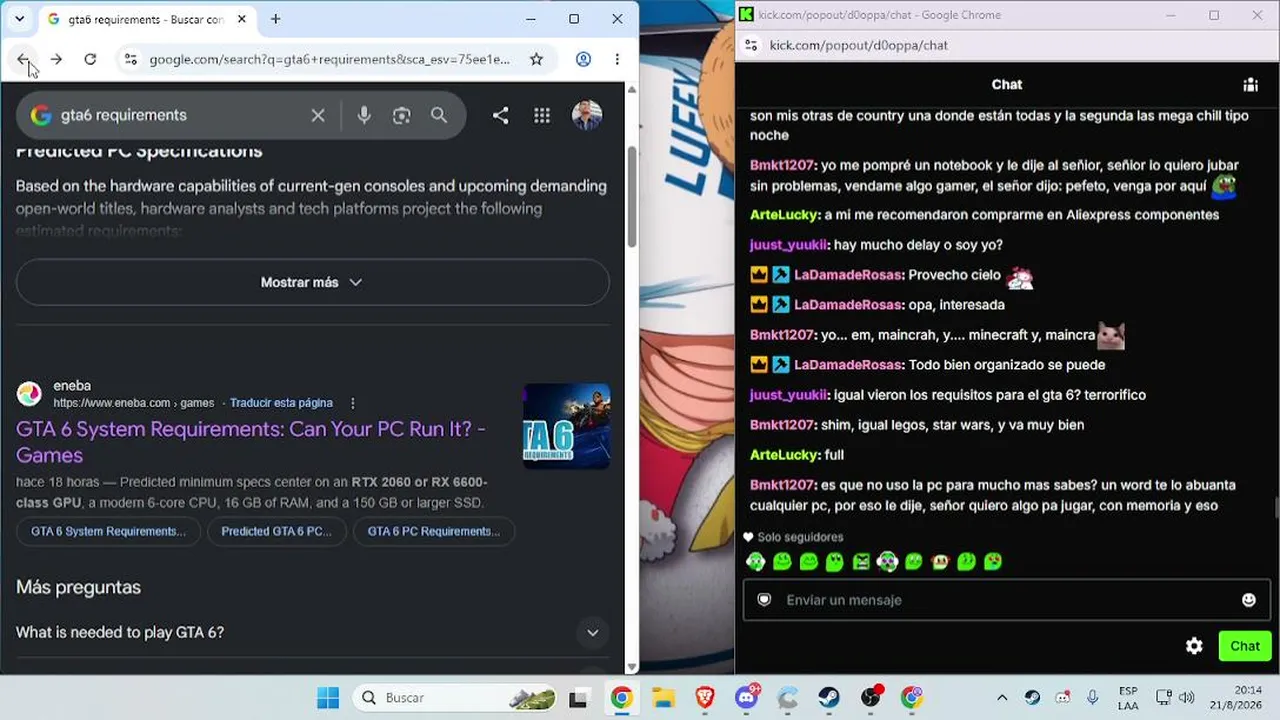Switch to OBS Studio on the taskbar
Image resolution: width=1280 pixels, height=720 pixels.
coord(871,698)
